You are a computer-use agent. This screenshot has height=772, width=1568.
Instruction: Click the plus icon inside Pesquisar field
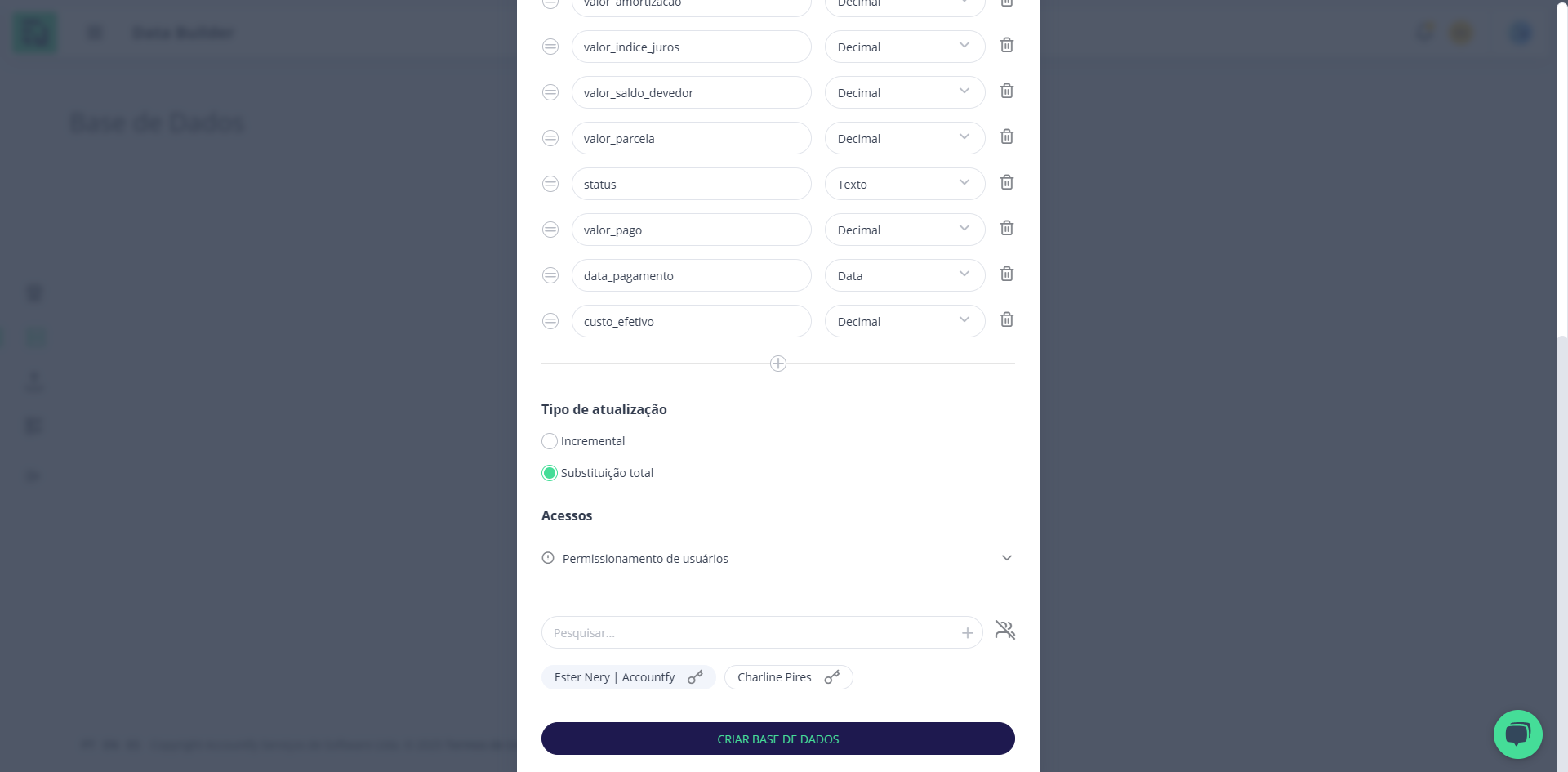(x=968, y=633)
